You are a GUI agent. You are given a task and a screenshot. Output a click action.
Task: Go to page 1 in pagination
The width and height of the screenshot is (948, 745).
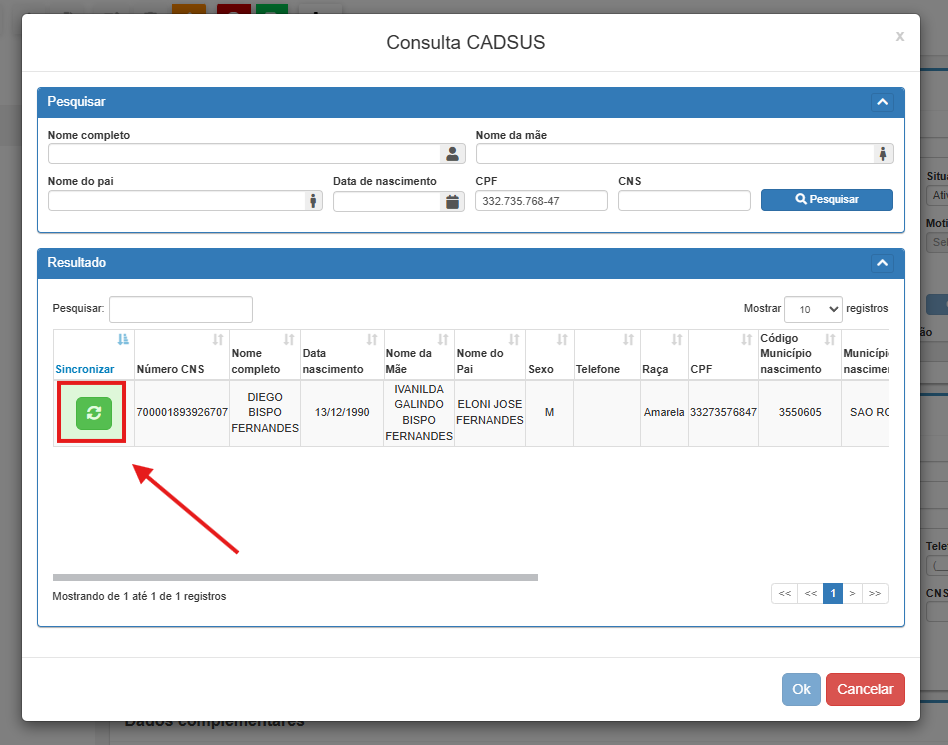832,593
